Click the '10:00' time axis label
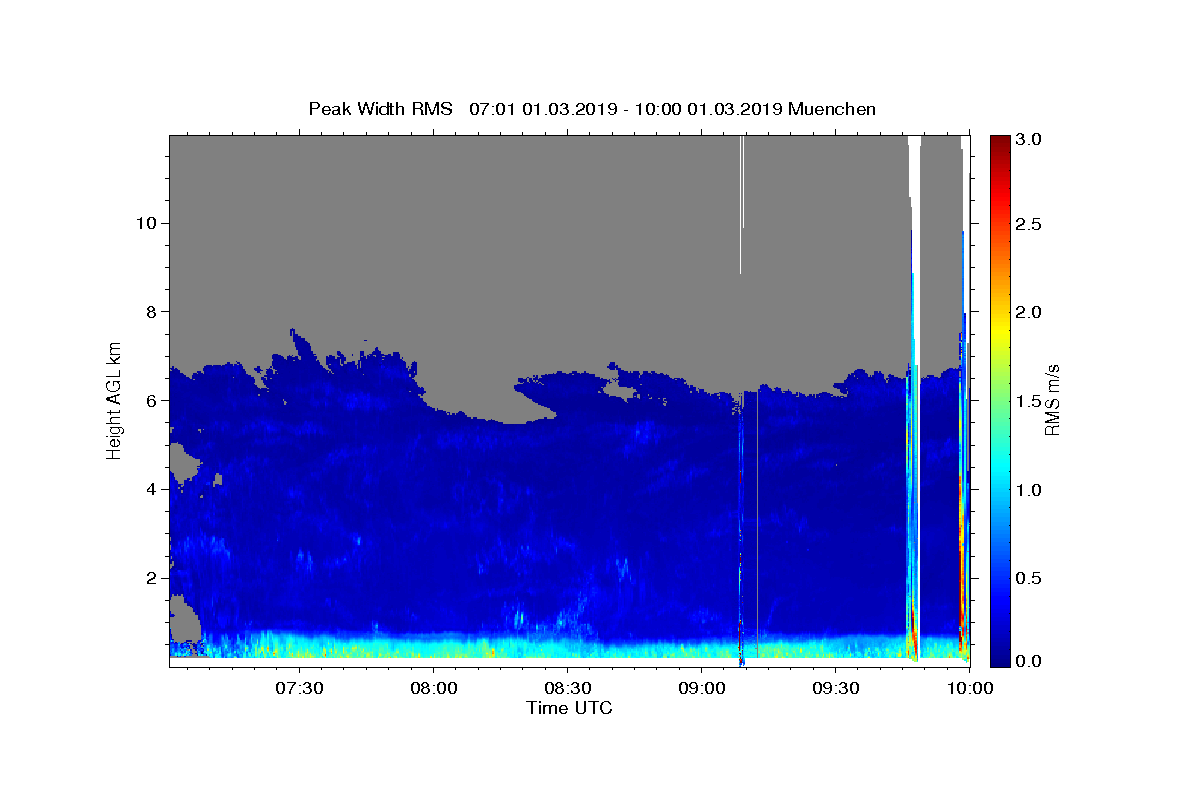The image size is (1200, 800). click(x=970, y=689)
